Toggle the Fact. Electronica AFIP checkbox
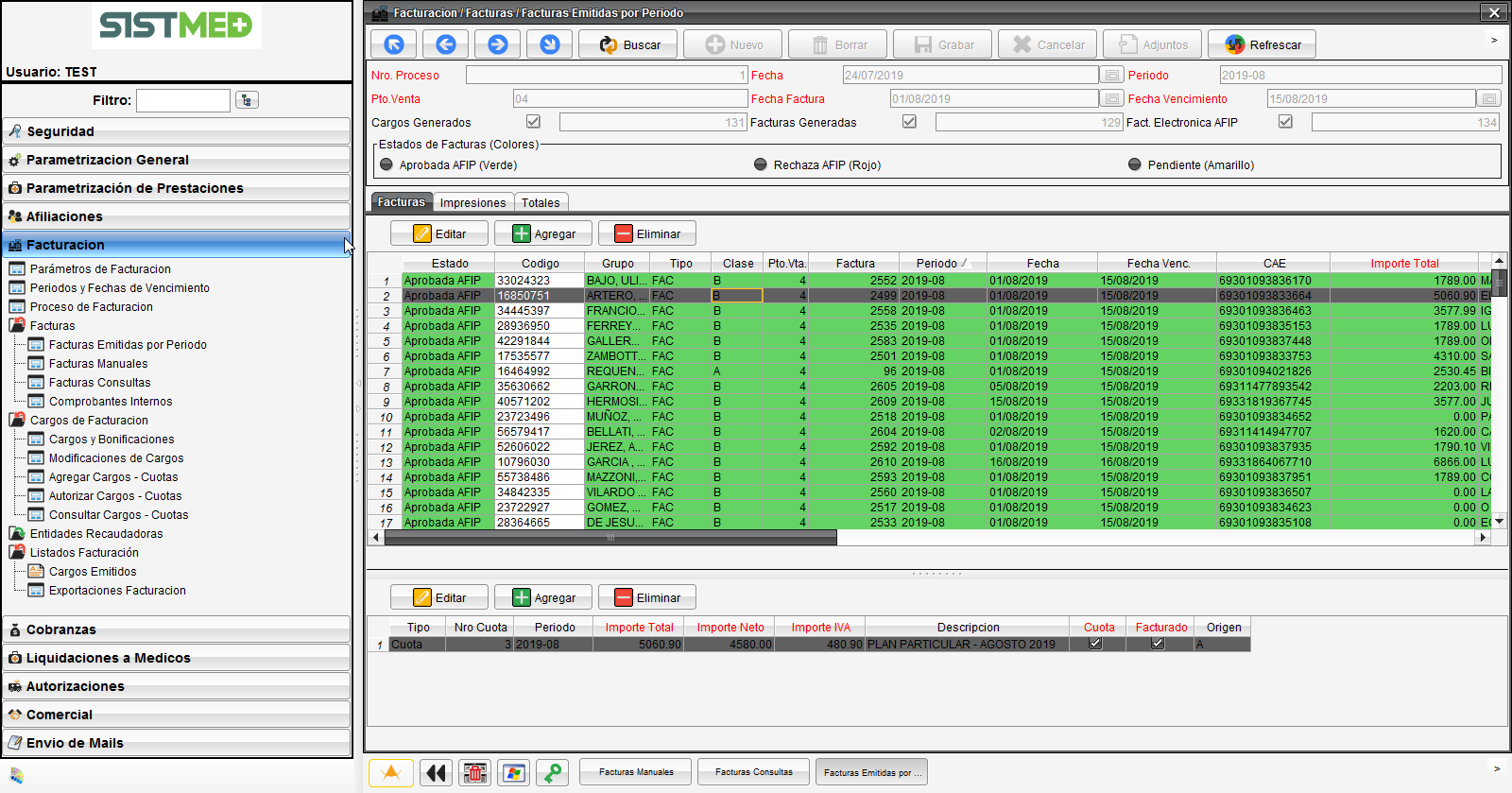Viewport: 1512px width, 793px height. (x=1285, y=122)
